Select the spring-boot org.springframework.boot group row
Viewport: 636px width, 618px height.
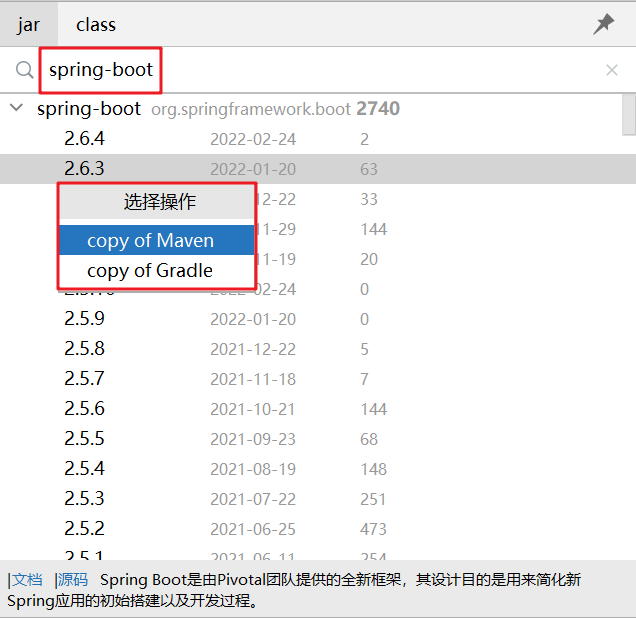[311, 109]
